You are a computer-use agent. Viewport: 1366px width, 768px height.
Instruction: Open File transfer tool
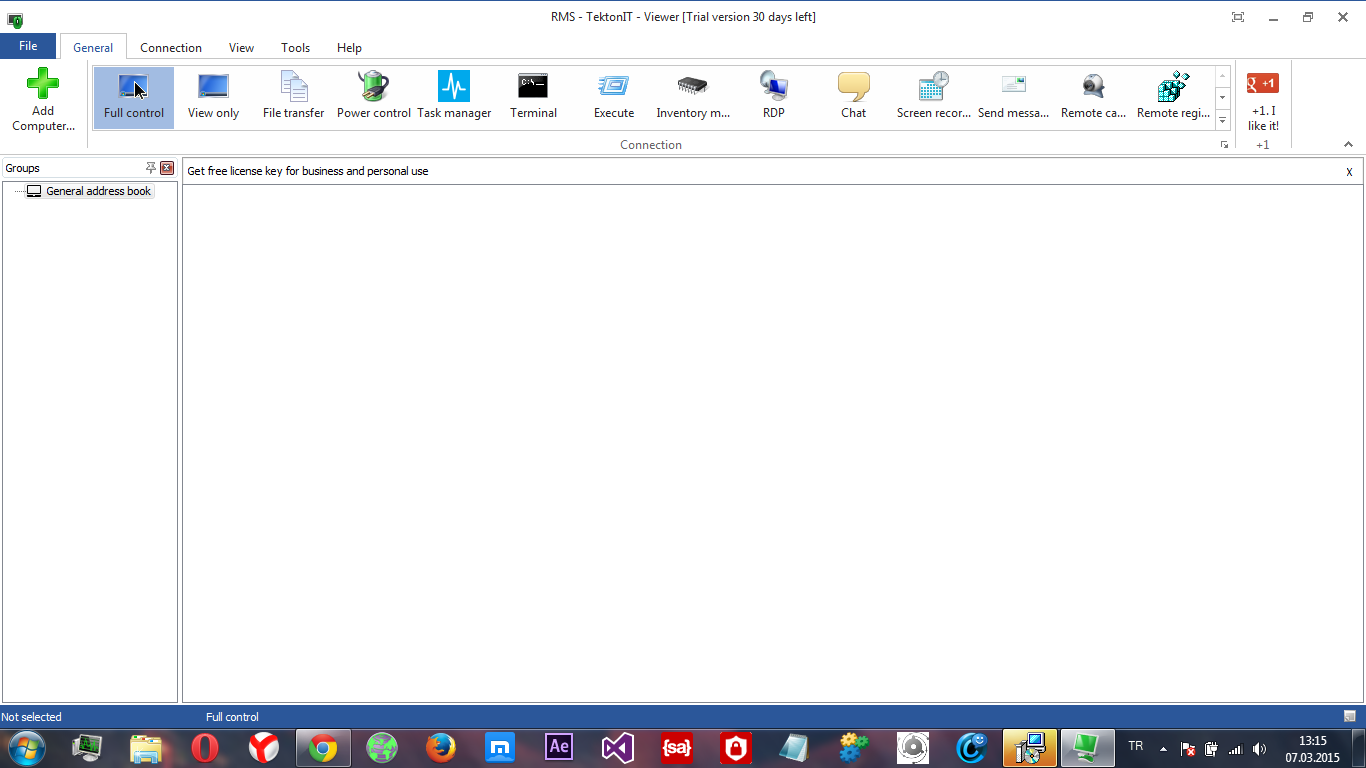[293, 97]
